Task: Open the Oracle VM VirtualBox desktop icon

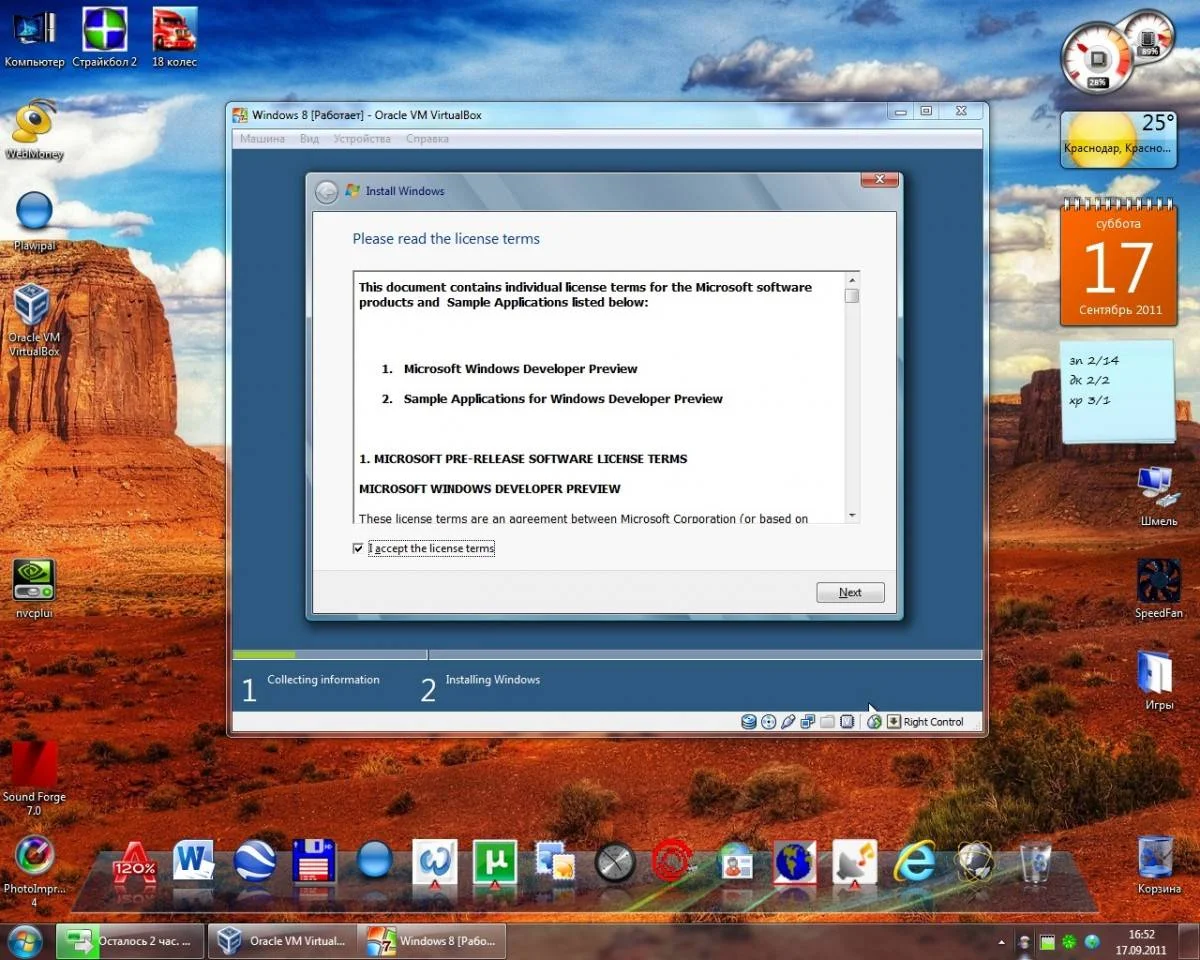Action: tap(34, 320)
